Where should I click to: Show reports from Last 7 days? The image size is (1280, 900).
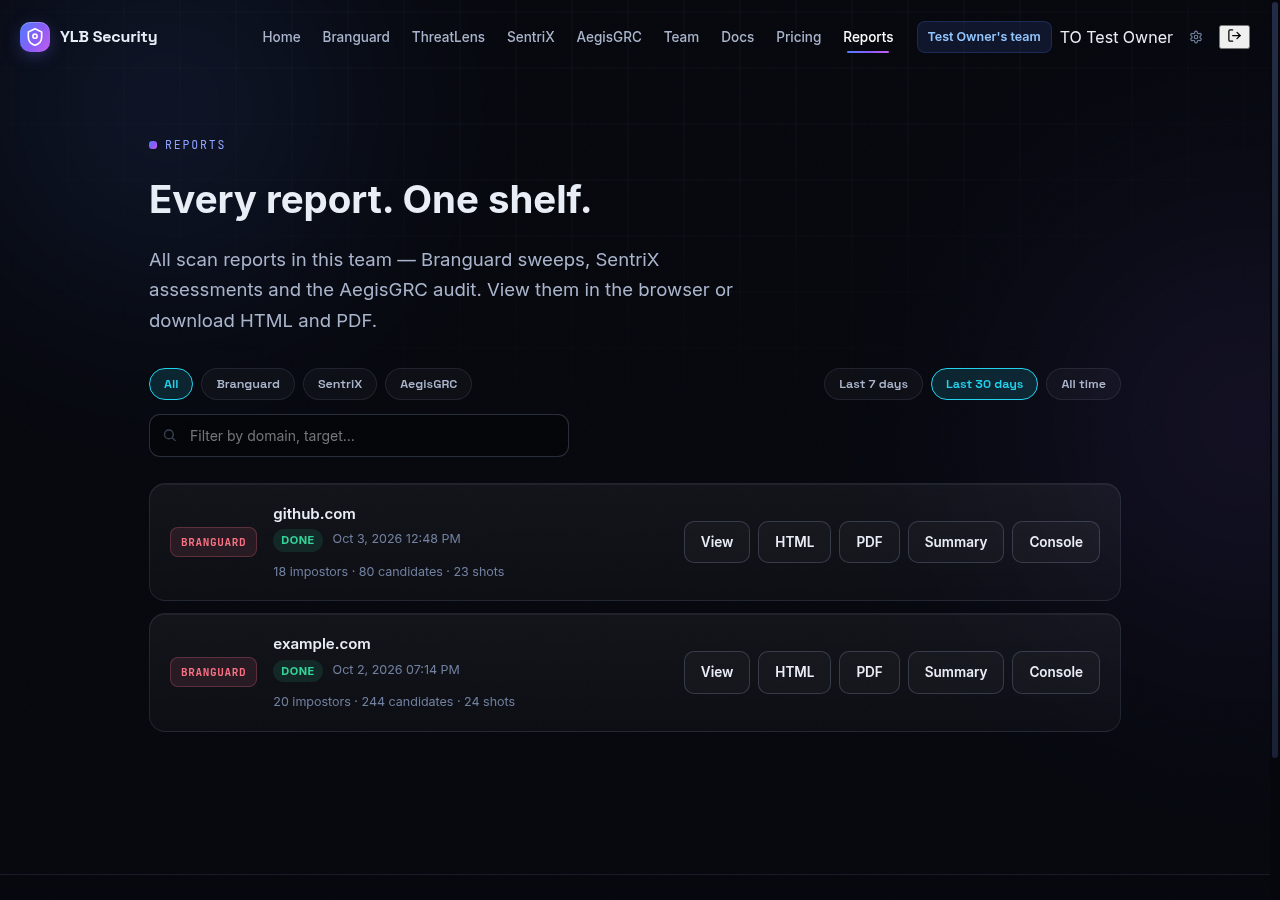[x=873, y=384]
